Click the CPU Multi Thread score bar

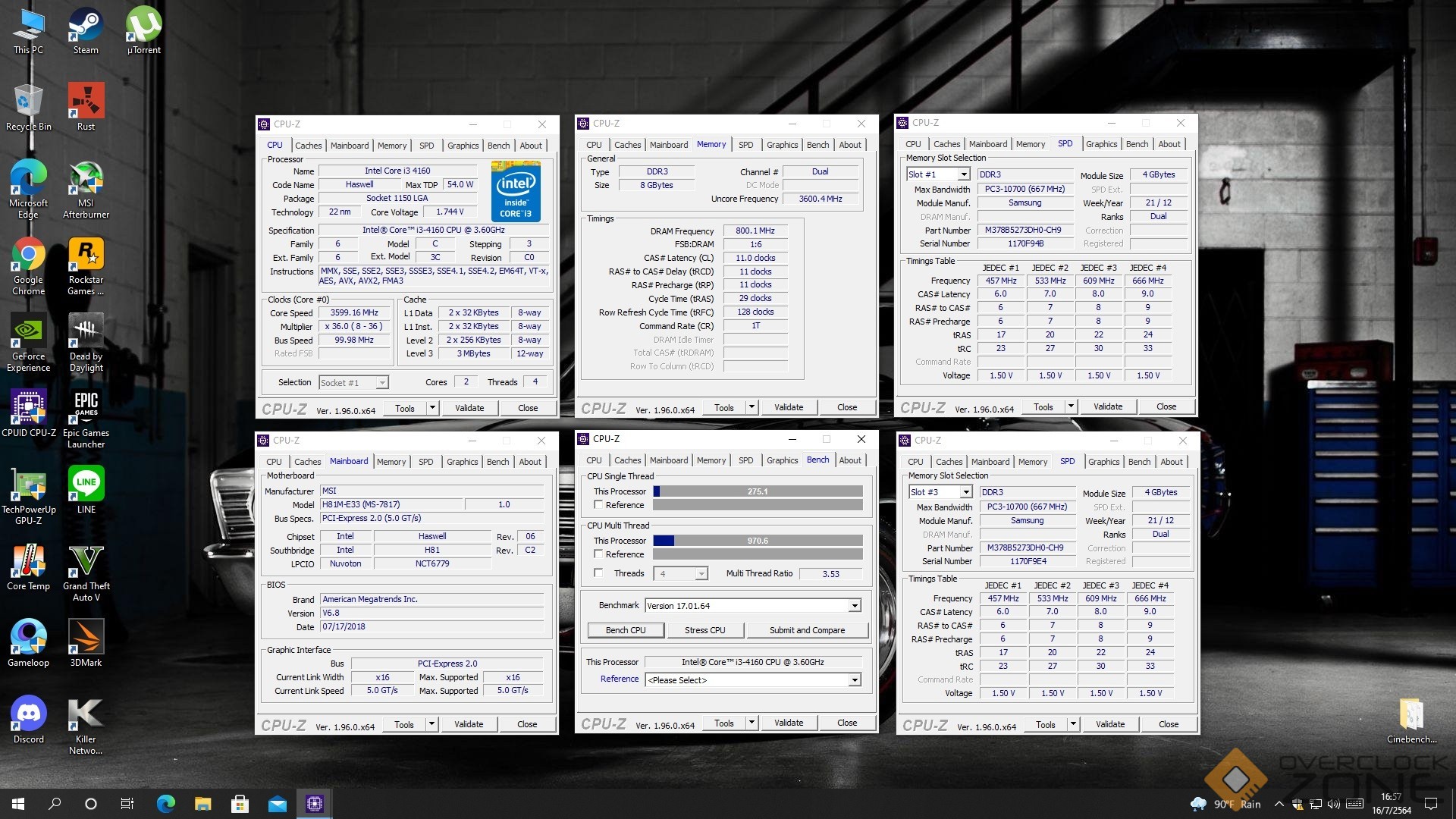tap(757, 541)
